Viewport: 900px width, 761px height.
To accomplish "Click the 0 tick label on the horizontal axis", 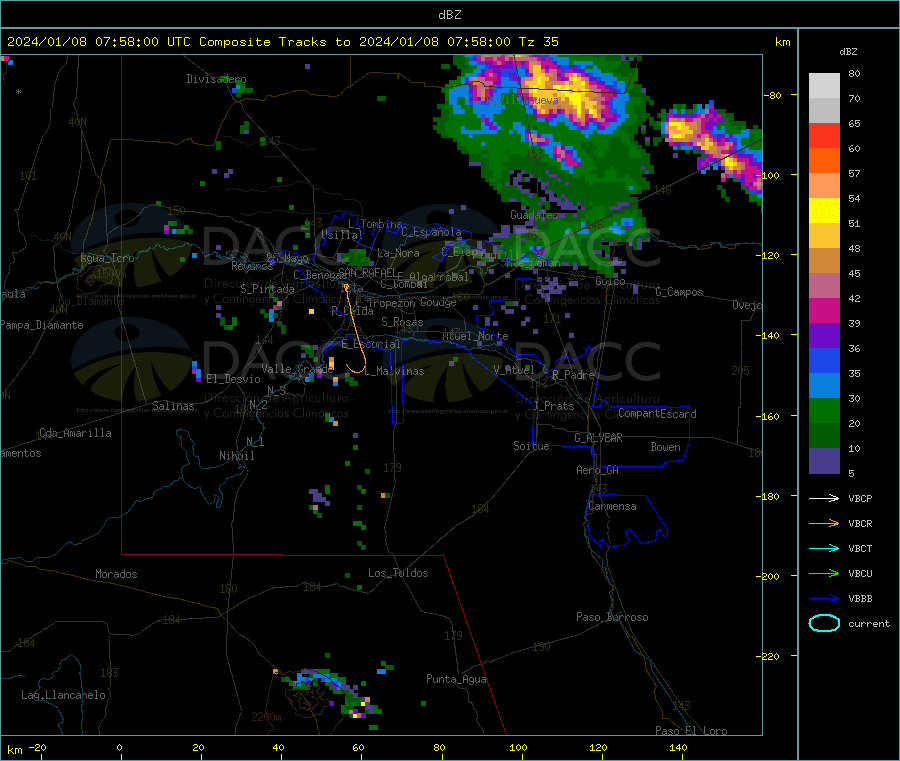I will (119, 748).
